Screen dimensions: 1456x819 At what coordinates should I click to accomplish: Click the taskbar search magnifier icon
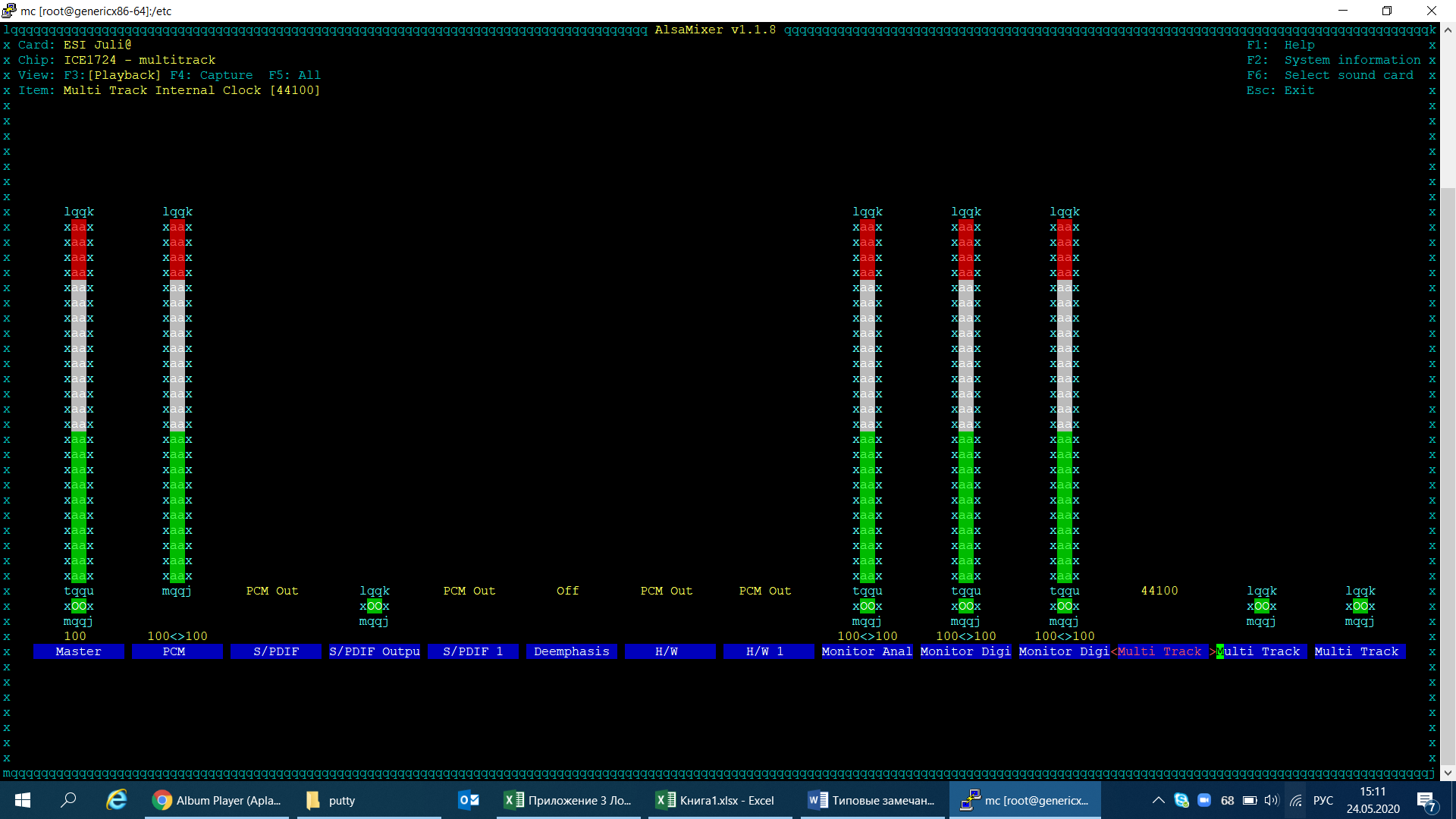coord(69,800)
